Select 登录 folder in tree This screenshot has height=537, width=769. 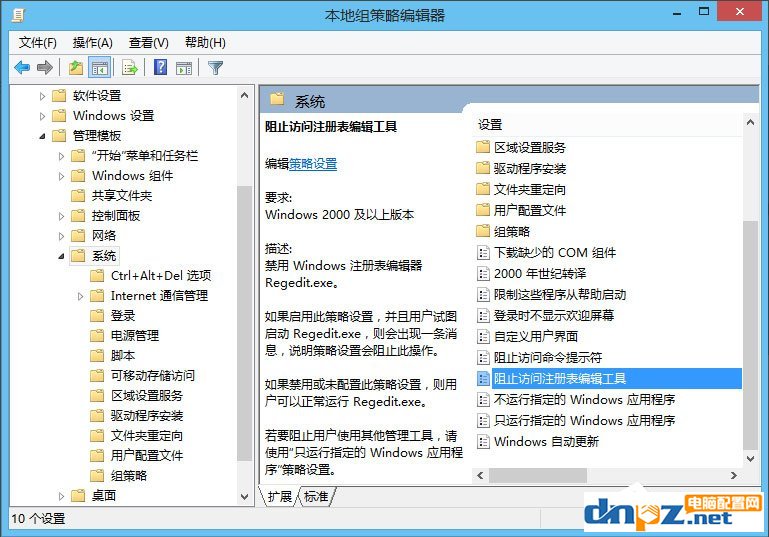point(123,316)
